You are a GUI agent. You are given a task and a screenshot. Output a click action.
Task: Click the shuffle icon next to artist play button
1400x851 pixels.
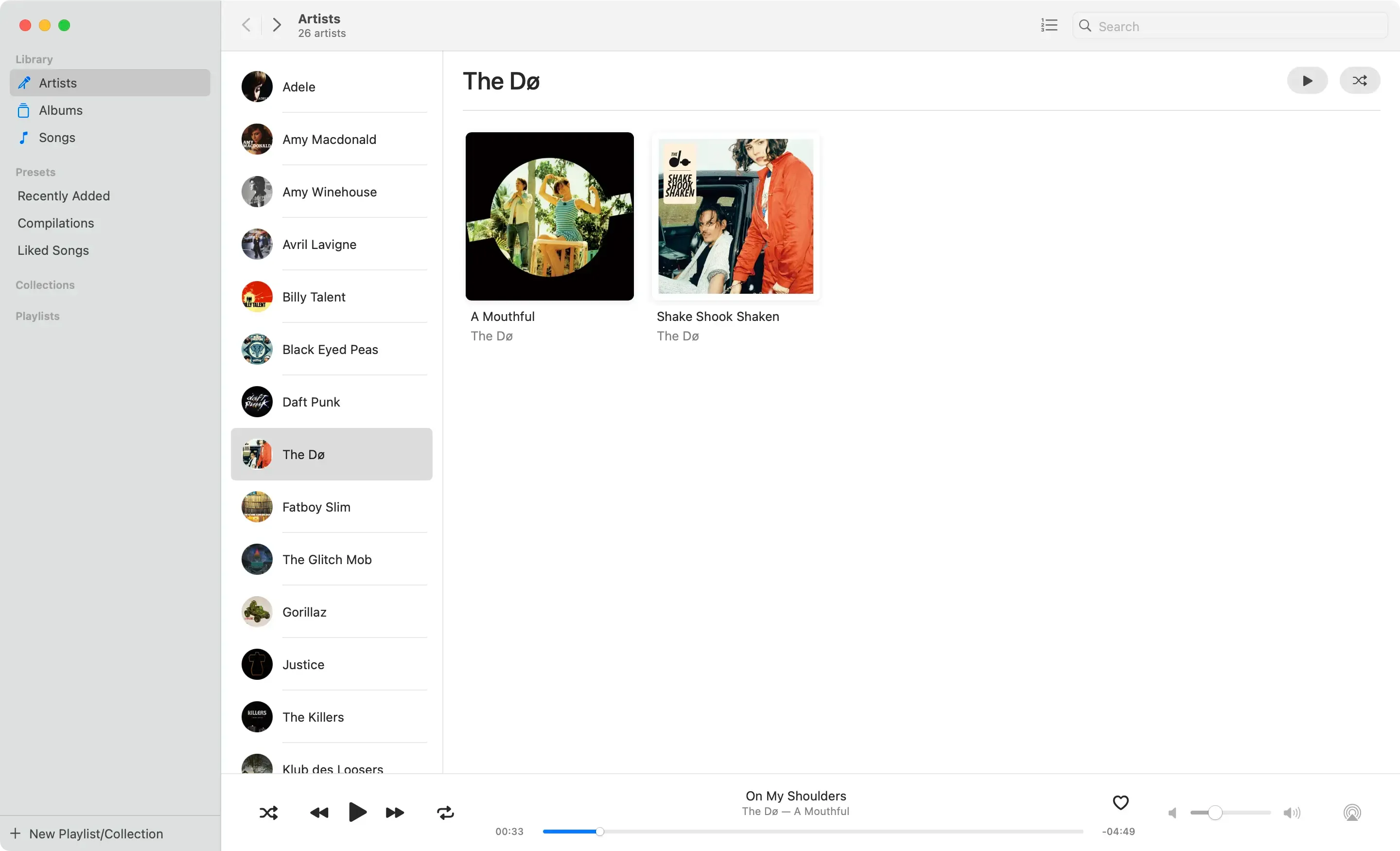[x=1359, y=81]
